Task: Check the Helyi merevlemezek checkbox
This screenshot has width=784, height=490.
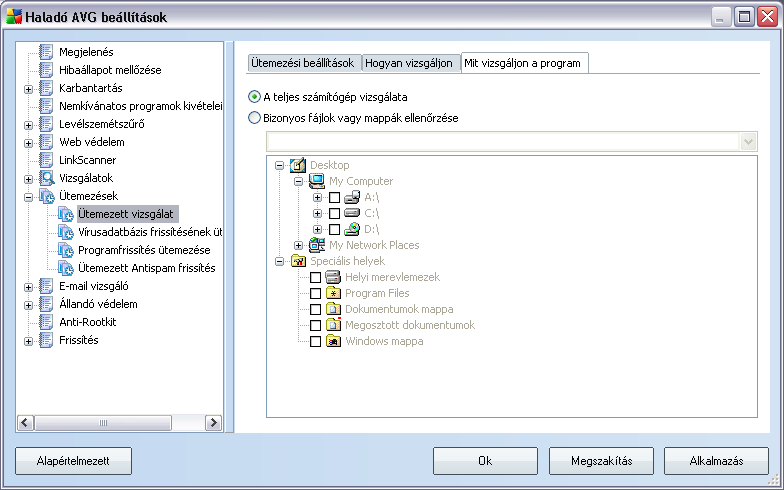Action: pyautogui.click(x=316, y=277)
